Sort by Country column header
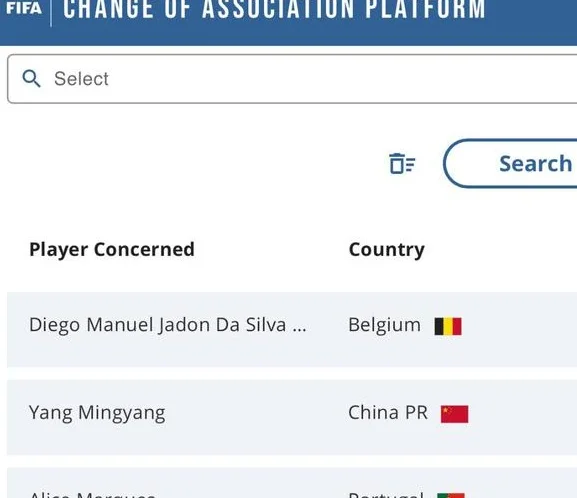577x498 pixels. (387, 250)
